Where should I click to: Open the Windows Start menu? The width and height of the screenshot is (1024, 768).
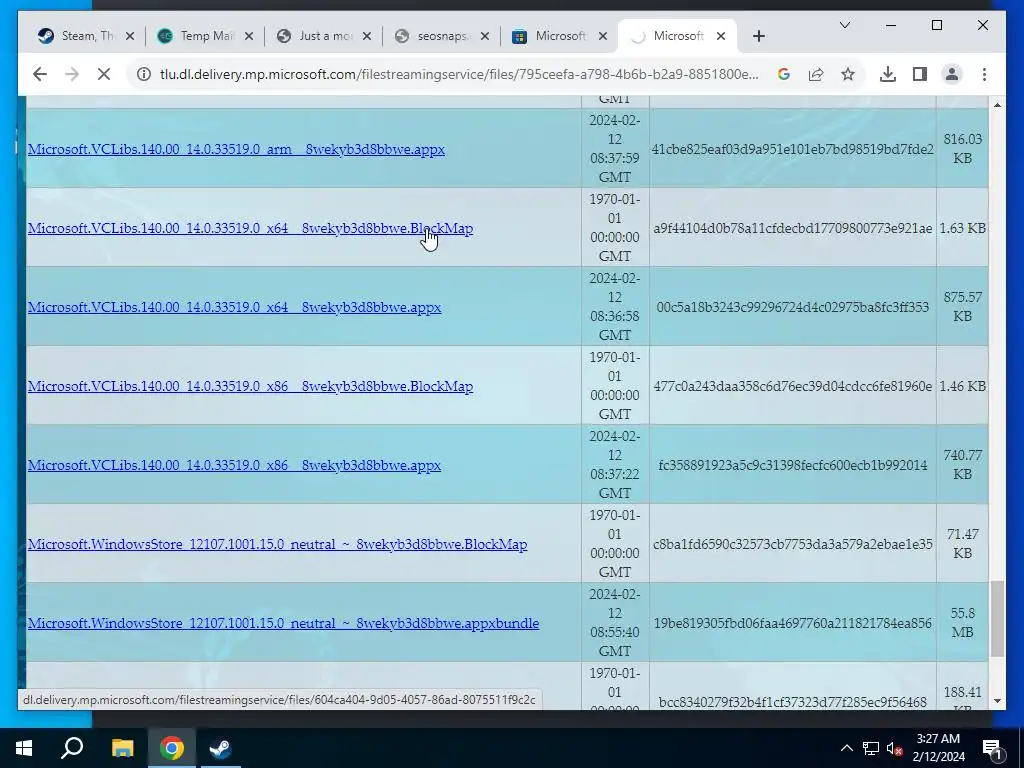[x=24, y=748]
